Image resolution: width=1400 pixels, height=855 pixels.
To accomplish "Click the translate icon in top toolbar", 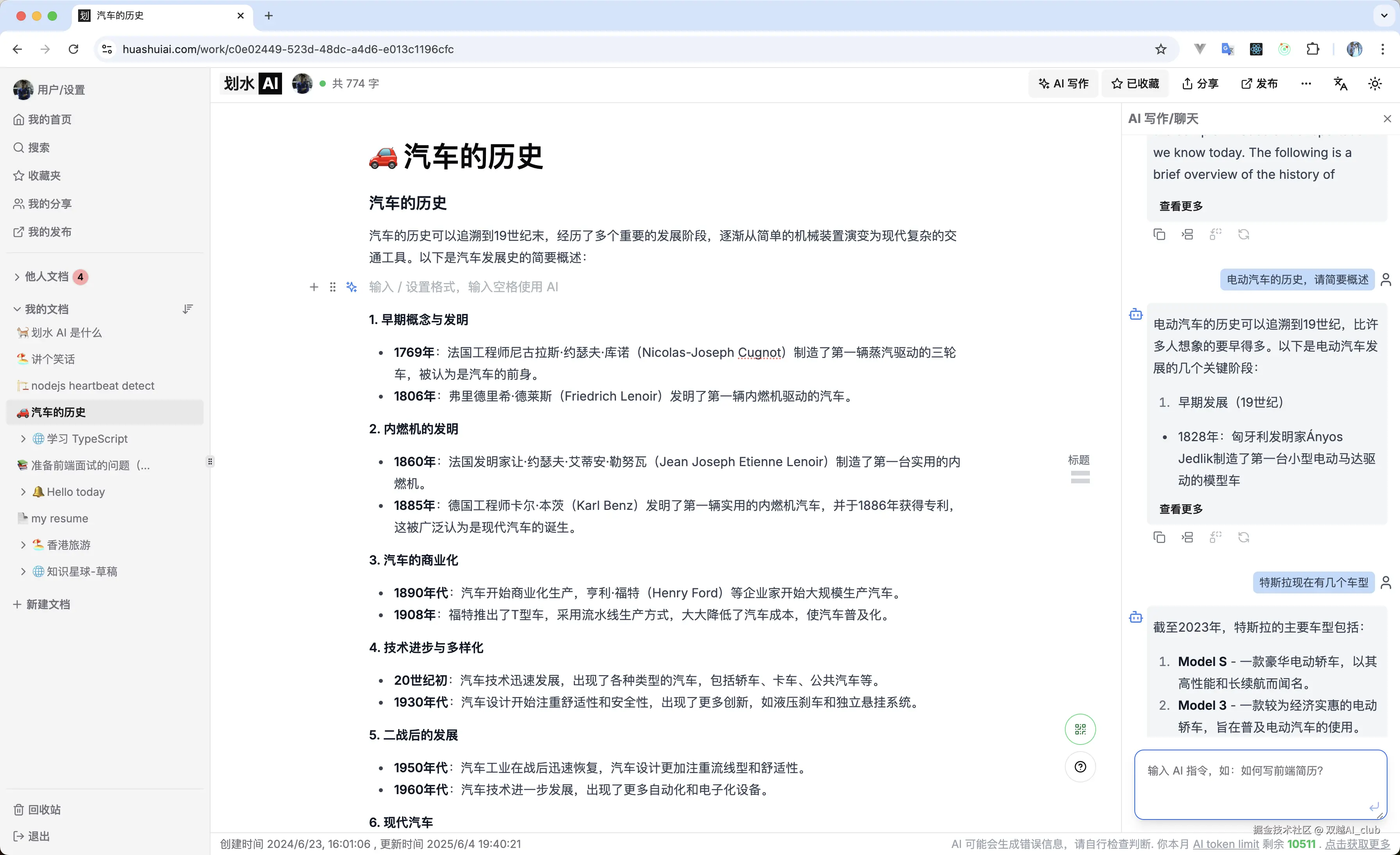I will coord(1340,83).
